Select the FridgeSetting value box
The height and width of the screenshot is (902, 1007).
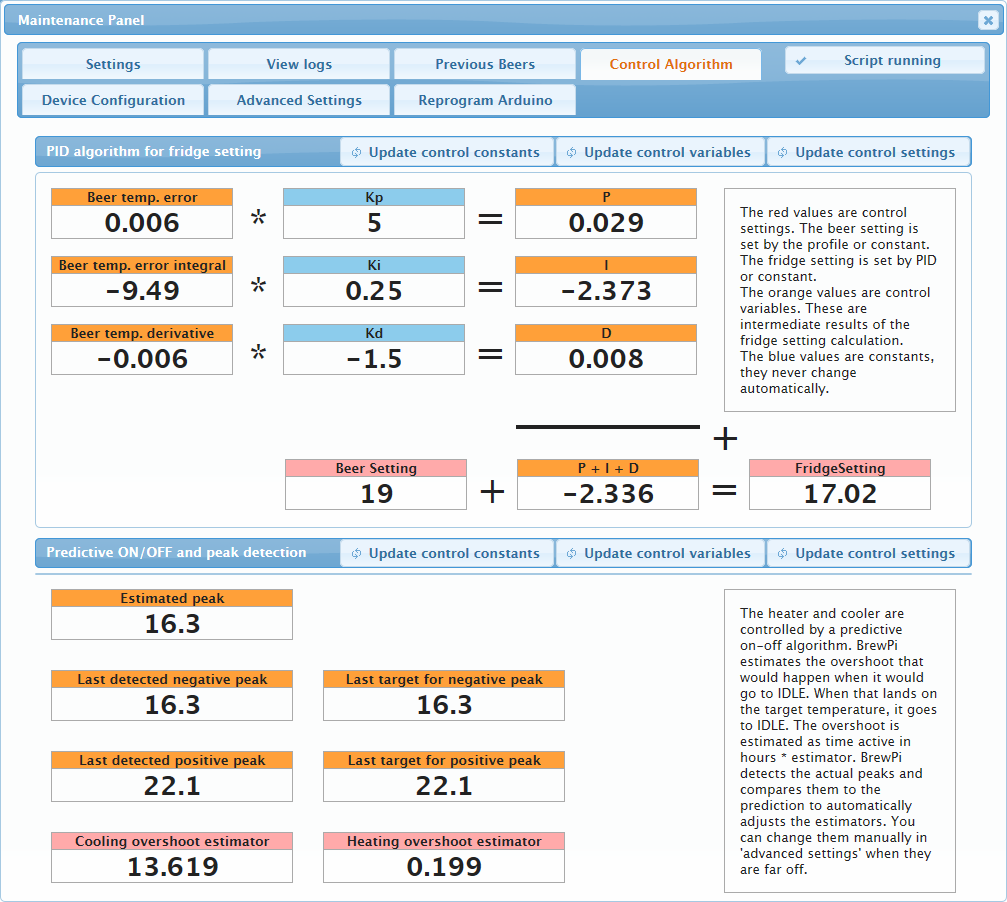[840, 493]
